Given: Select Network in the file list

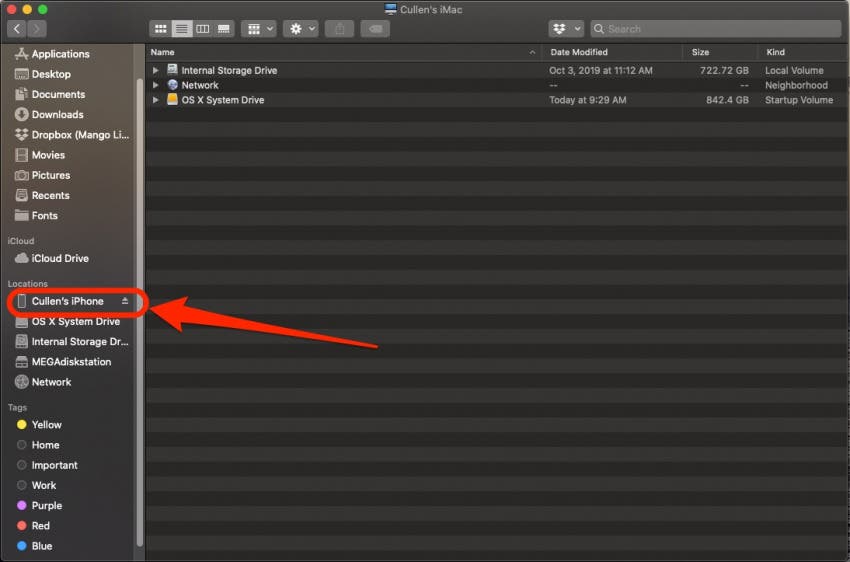Looking at the screenshot, I should pos(199,85).
